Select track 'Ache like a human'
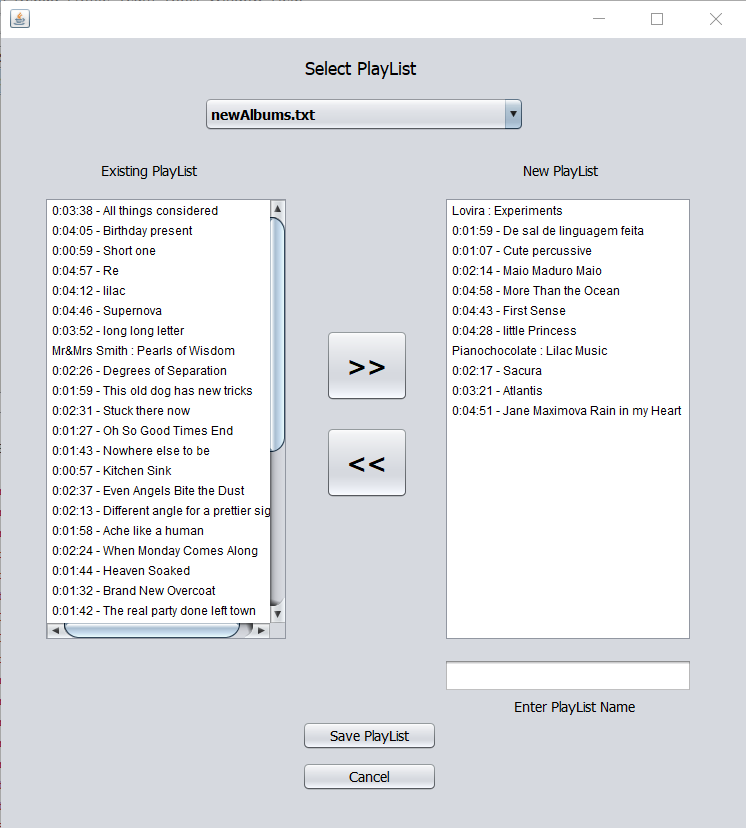This screenshot has width=746, height=828. pyautogui.click(x=158, y=532)
